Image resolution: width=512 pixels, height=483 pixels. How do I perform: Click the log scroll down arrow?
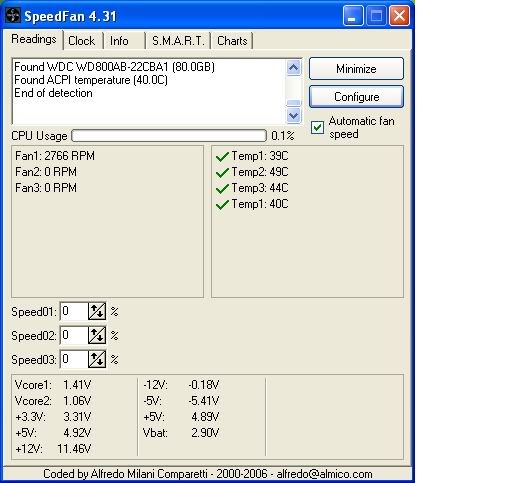click(294, 115)
